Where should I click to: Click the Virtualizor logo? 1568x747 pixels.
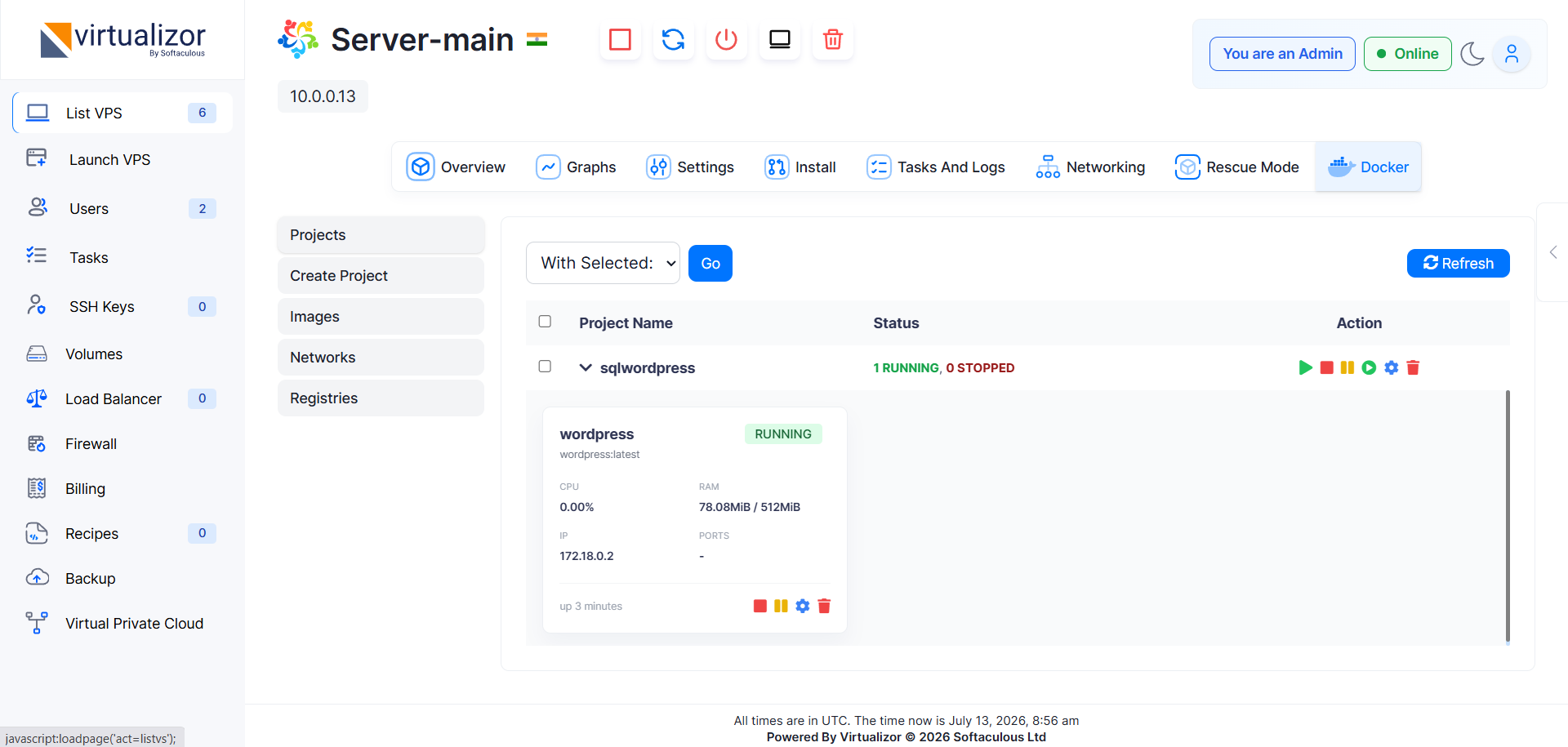pyautogui.click(x=122, y=39)
